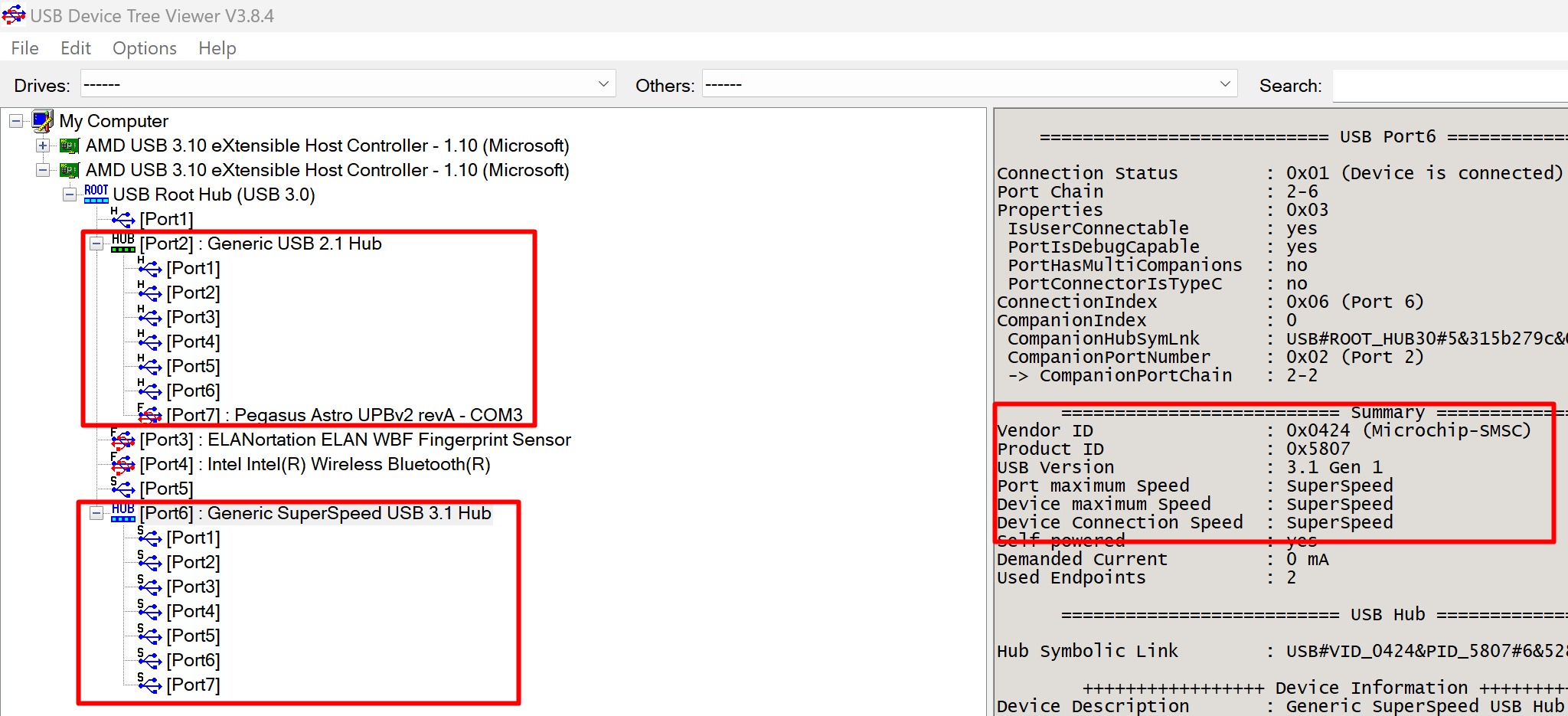The image size is (1568, 716).
Task: Click the Generic USB 2.1 Hub icon
Action: pyautogui.click(x=122, y=244)
